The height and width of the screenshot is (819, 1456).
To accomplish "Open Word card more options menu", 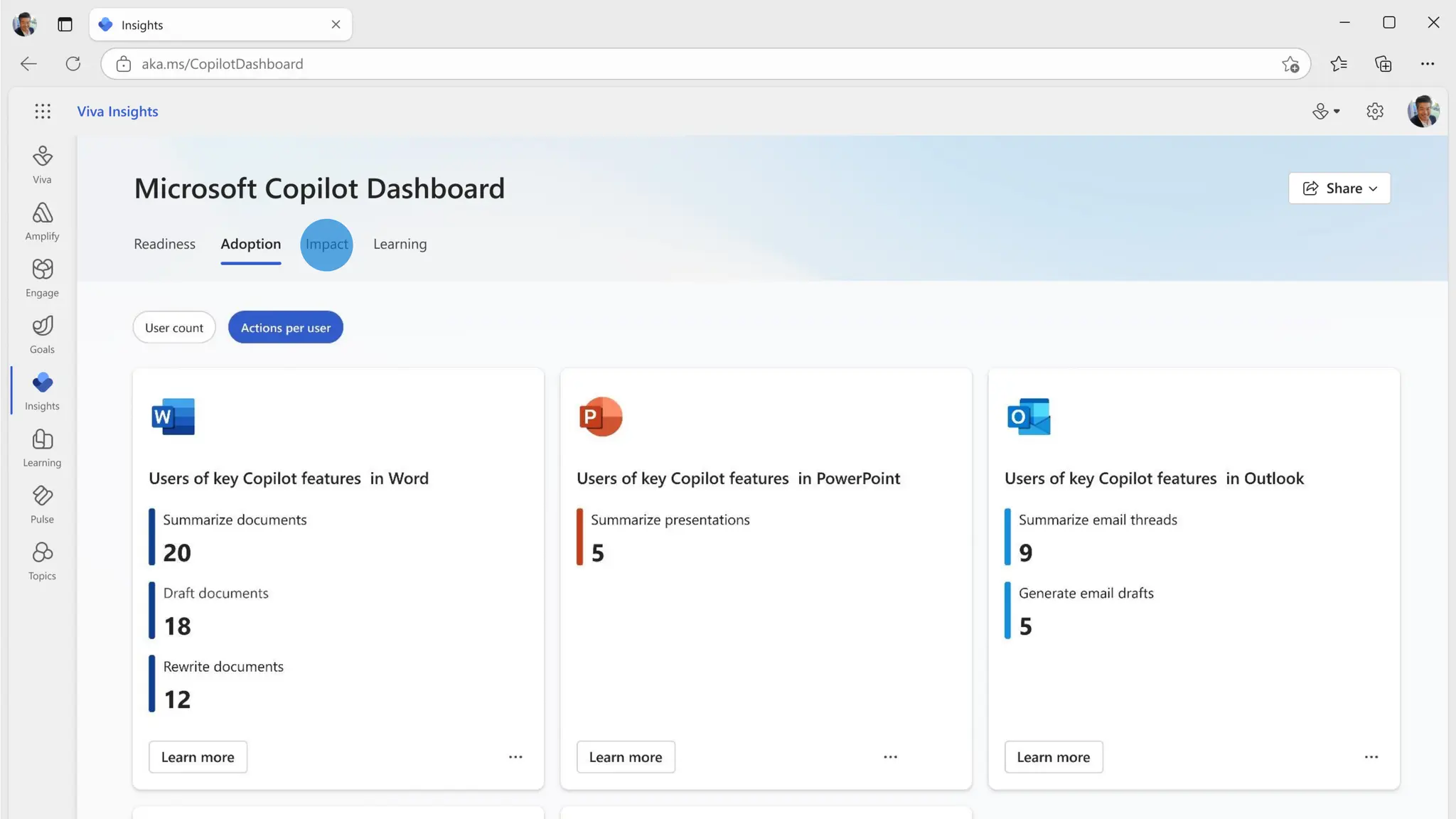I will coord(515,757).
